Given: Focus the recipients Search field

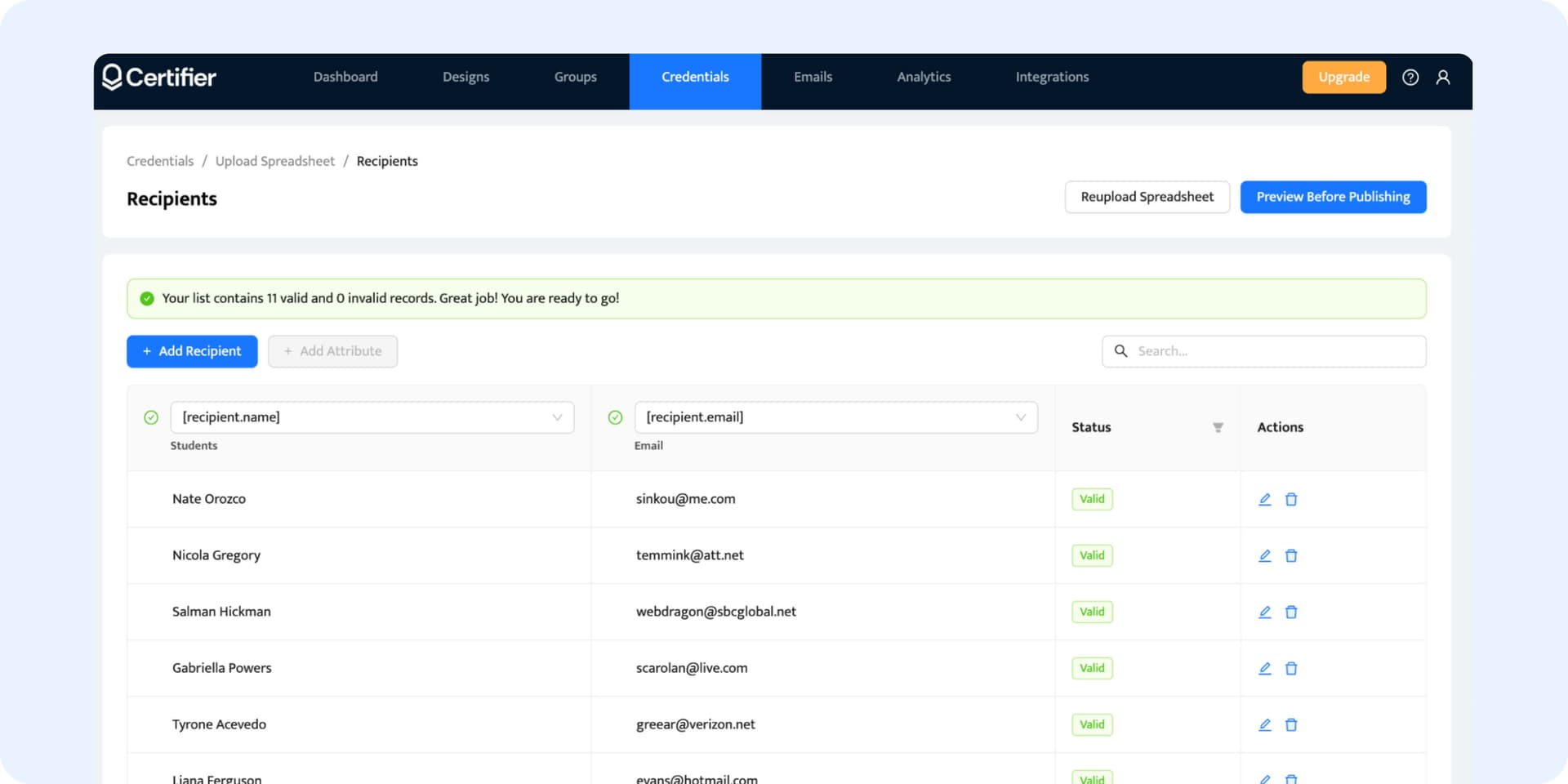Looking at the screenshot, I should pos(1274,351).
